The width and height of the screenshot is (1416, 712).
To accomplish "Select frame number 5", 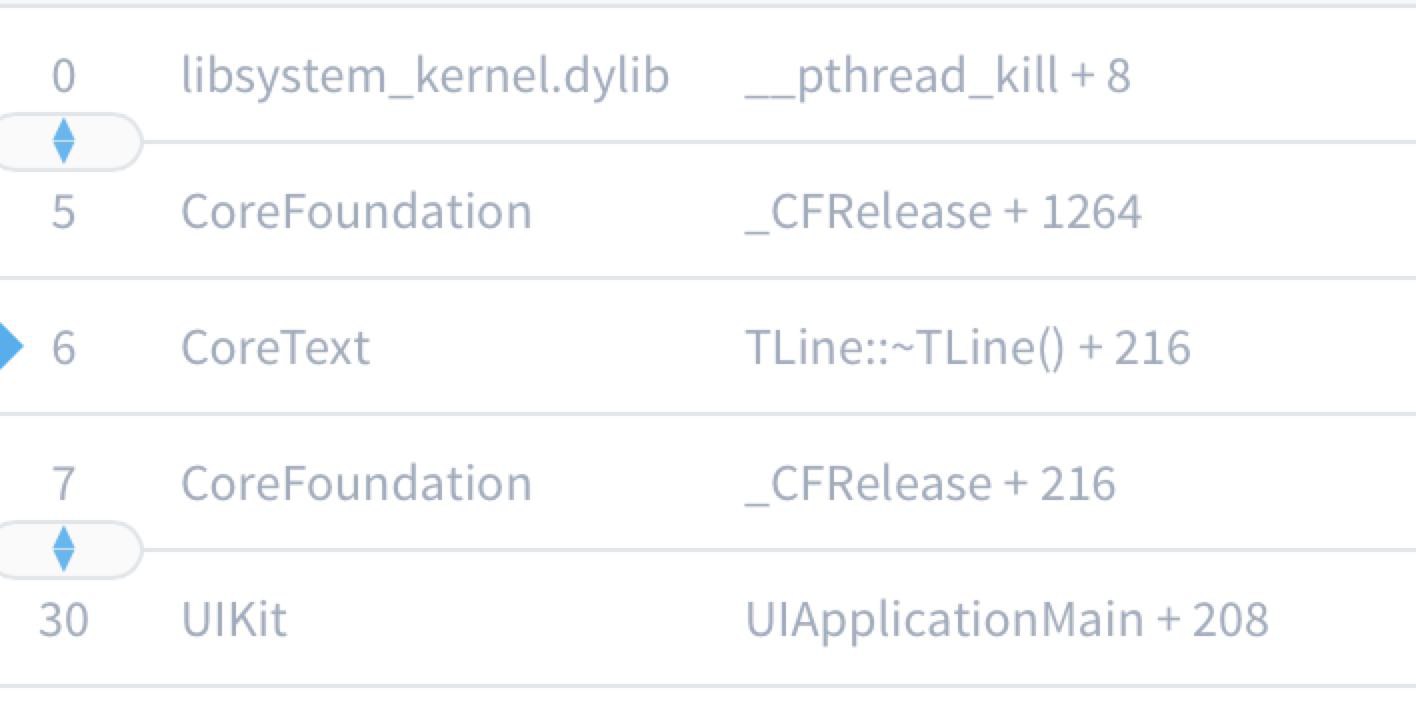I will [63, 213].
